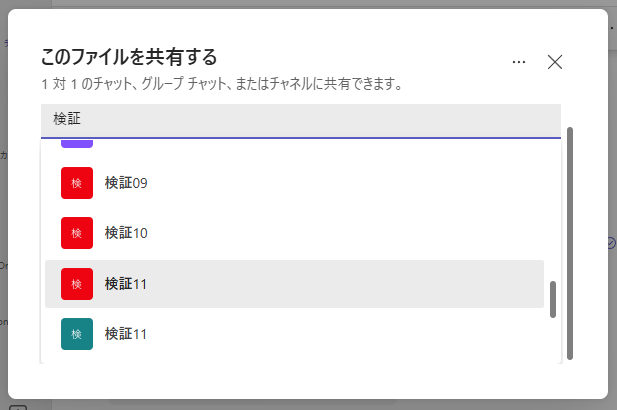Pick the 検証11 name beside teal avatar
Image resolution: width=617 pixels, height=410 pixels.
[x=126, y=334]
